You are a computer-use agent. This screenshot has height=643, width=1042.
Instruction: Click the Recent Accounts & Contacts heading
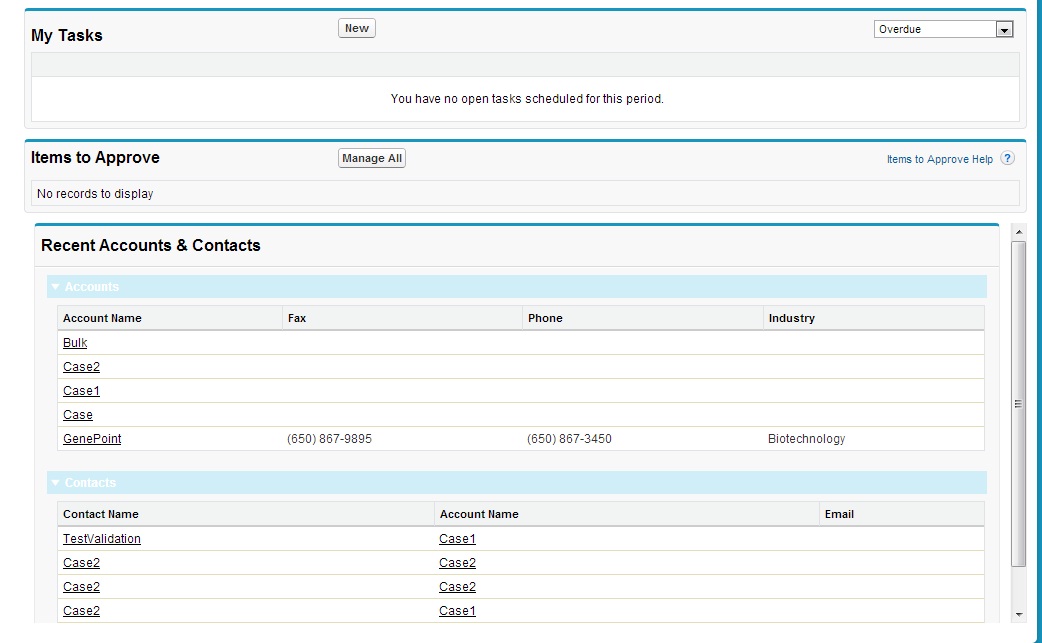pos(151,245)
